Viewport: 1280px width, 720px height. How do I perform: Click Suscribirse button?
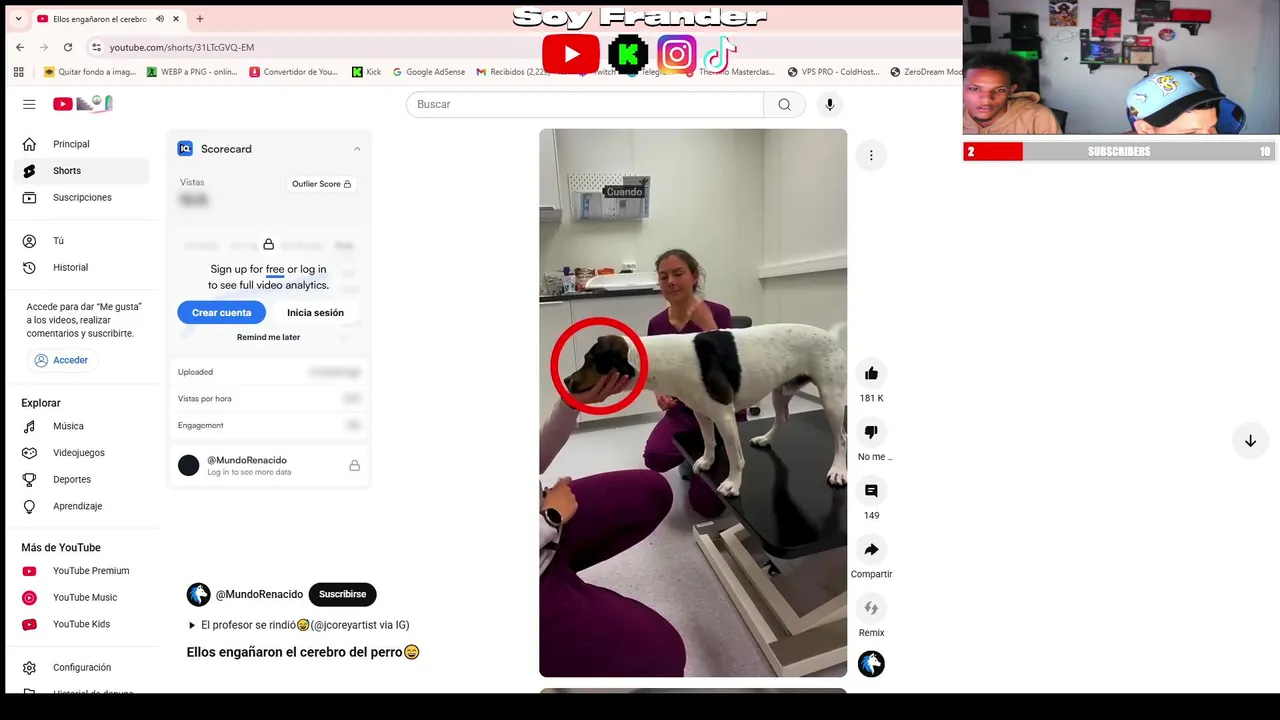[x=342, y=594]
